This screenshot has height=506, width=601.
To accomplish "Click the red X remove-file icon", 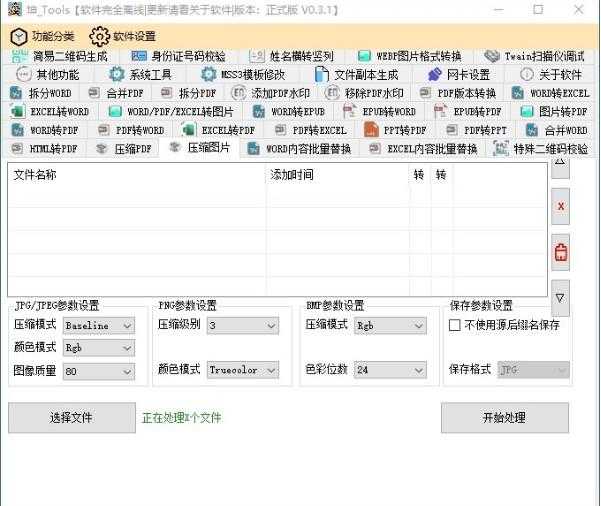I will coord(561,205).
